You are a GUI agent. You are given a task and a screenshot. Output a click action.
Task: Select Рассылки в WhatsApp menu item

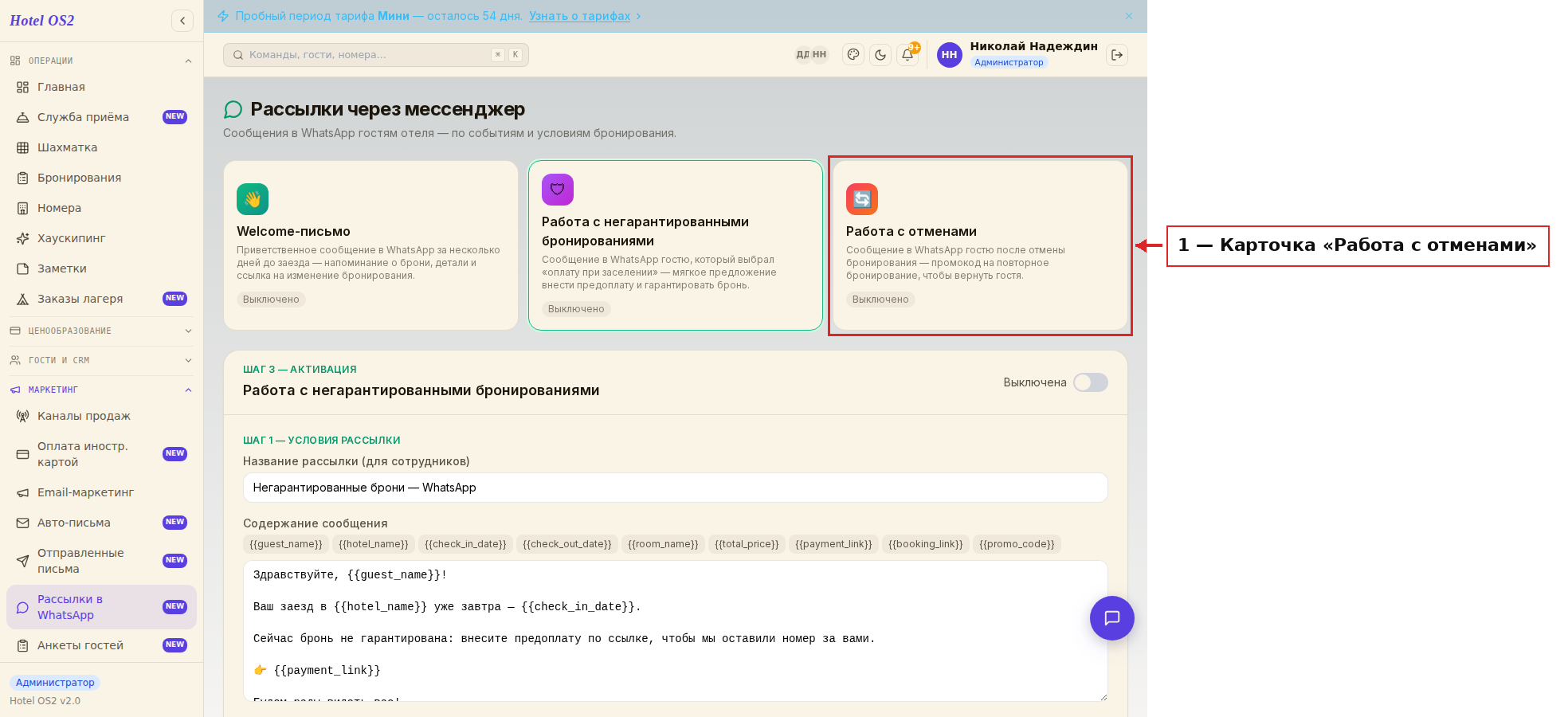(x=101, y=607)
